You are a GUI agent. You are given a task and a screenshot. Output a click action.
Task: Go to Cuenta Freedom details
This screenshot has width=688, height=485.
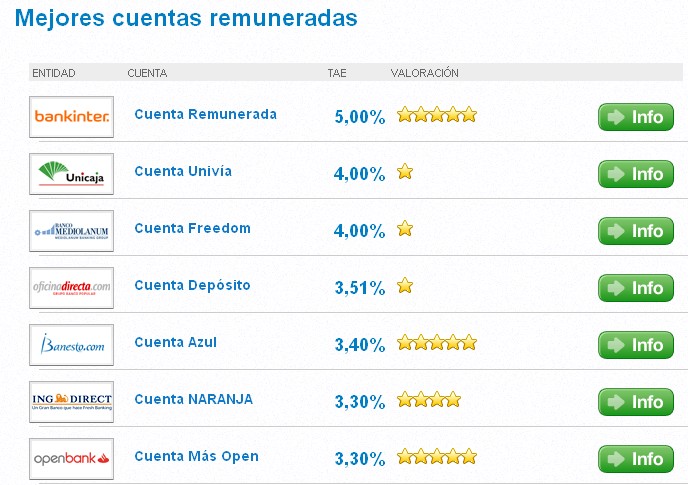(192, 228)
